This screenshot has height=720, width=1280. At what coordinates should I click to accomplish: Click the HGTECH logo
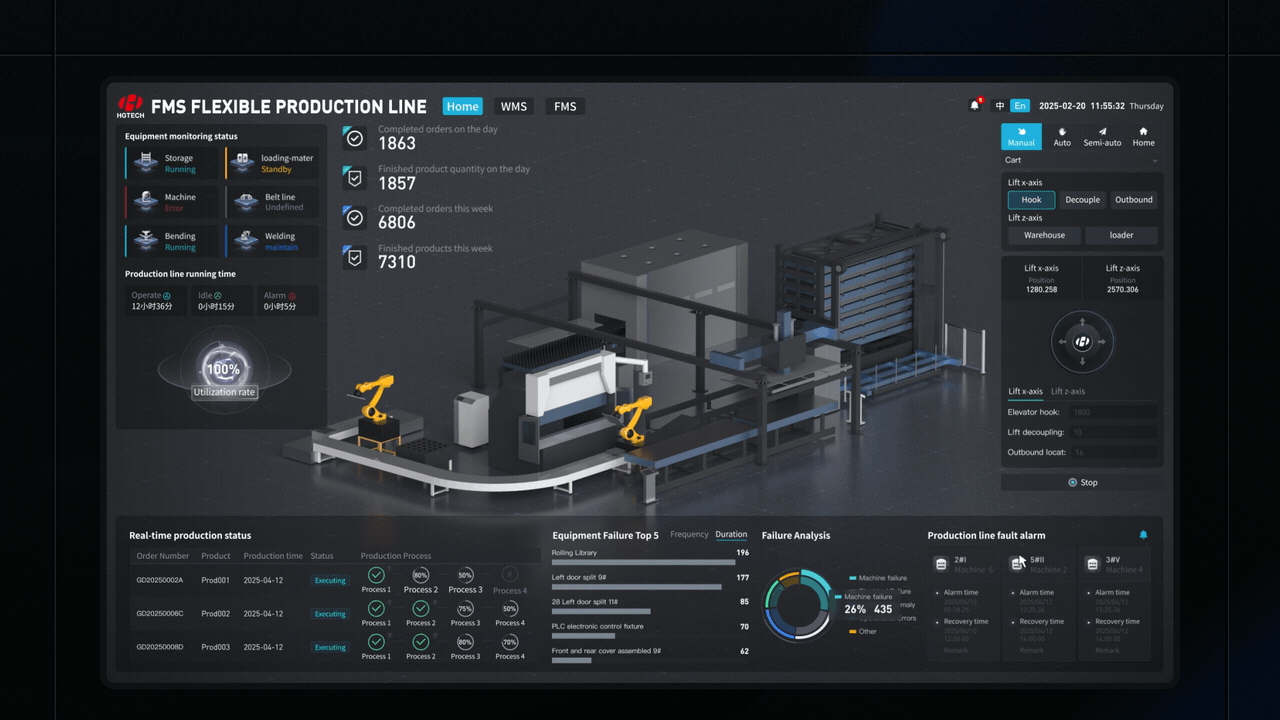click(131, 106)
